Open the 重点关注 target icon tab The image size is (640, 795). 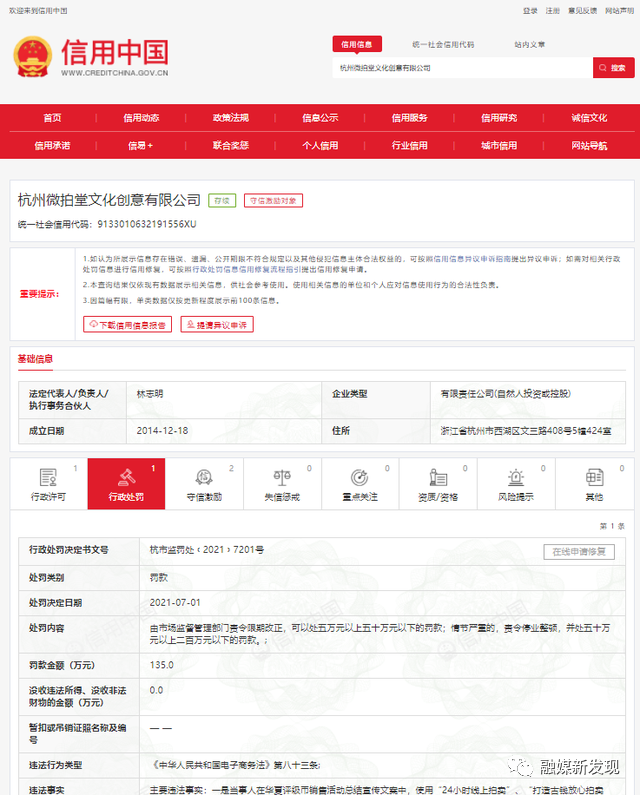tap(360, 484)
